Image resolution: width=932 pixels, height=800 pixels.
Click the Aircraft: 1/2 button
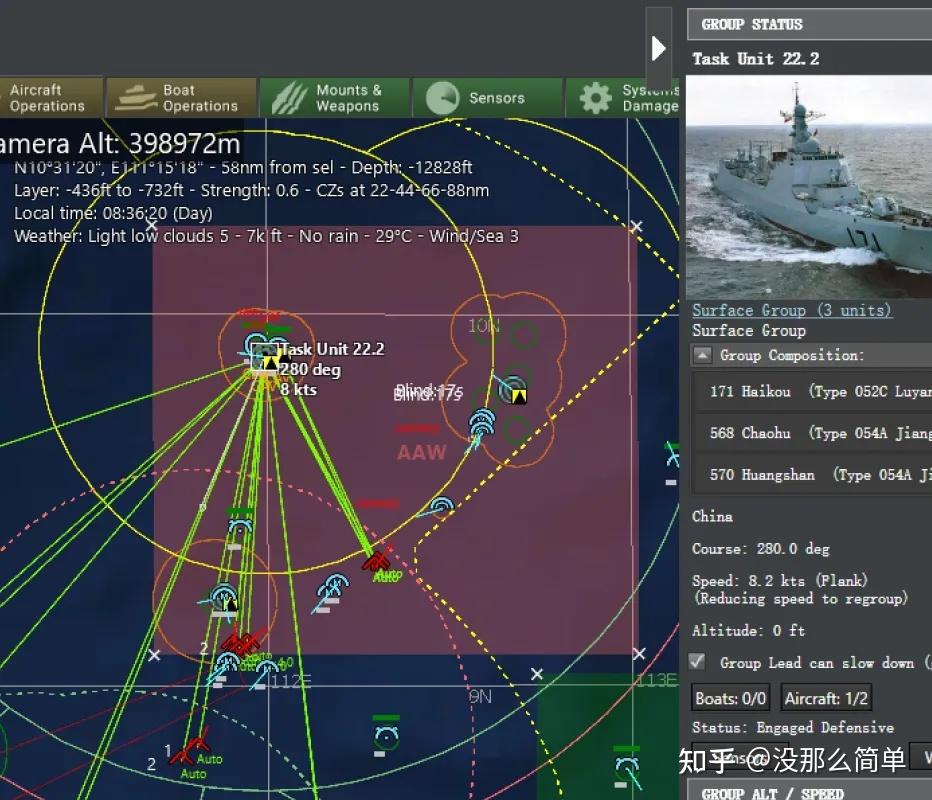click(826, 698)
